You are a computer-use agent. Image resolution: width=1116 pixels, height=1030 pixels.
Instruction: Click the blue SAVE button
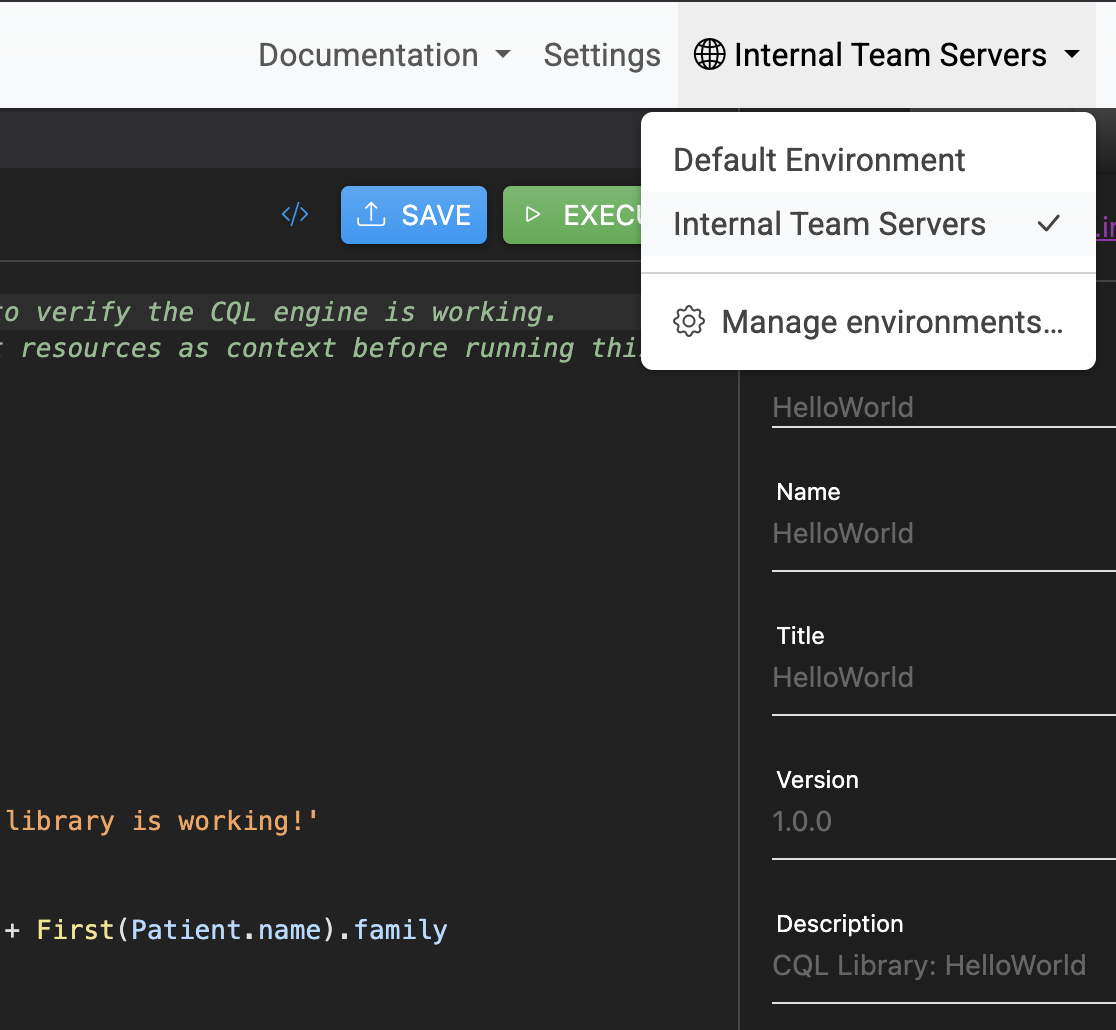[x=414, y=215]
